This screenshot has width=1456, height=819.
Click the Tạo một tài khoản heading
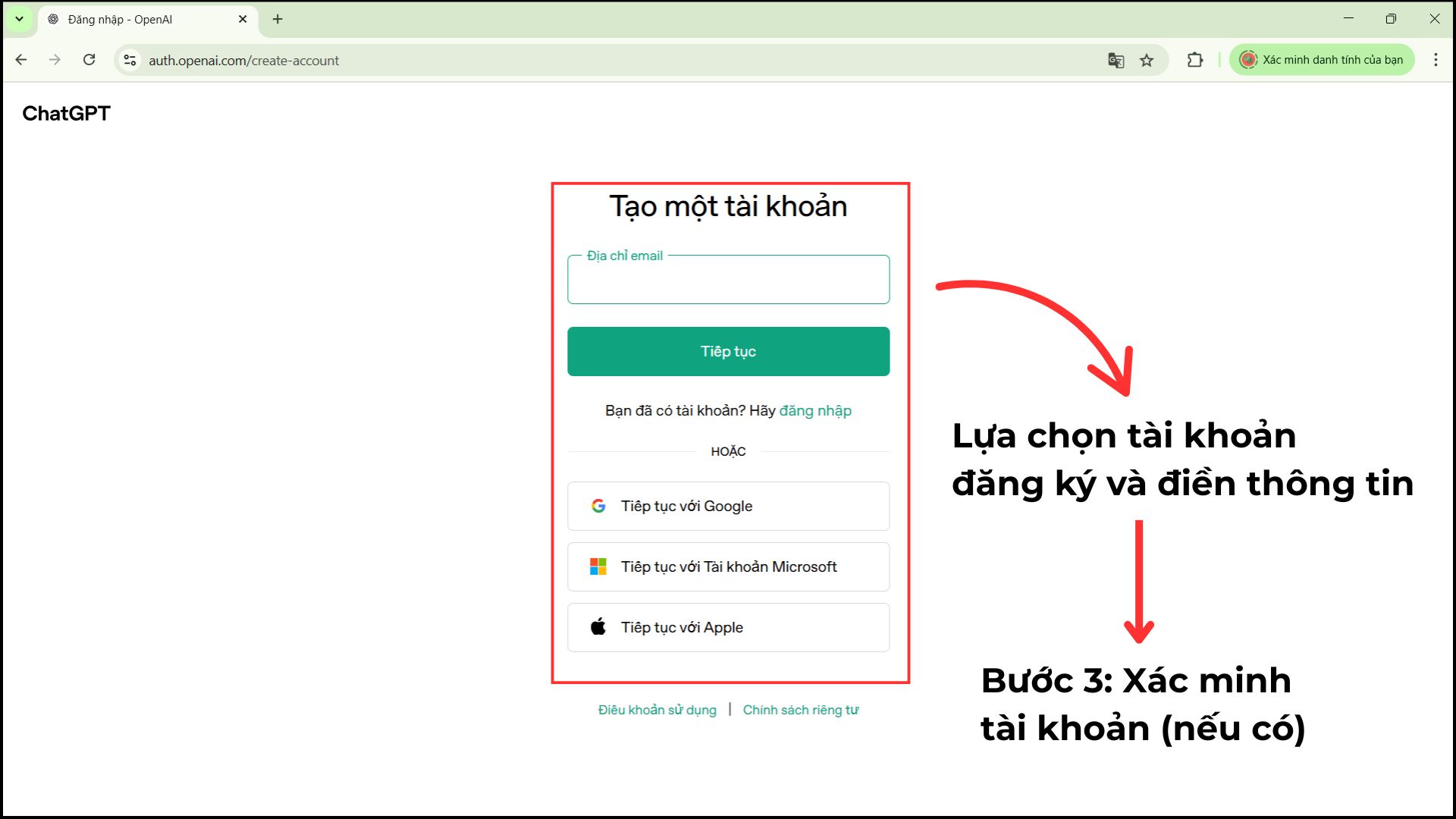[x=728, y=206]
